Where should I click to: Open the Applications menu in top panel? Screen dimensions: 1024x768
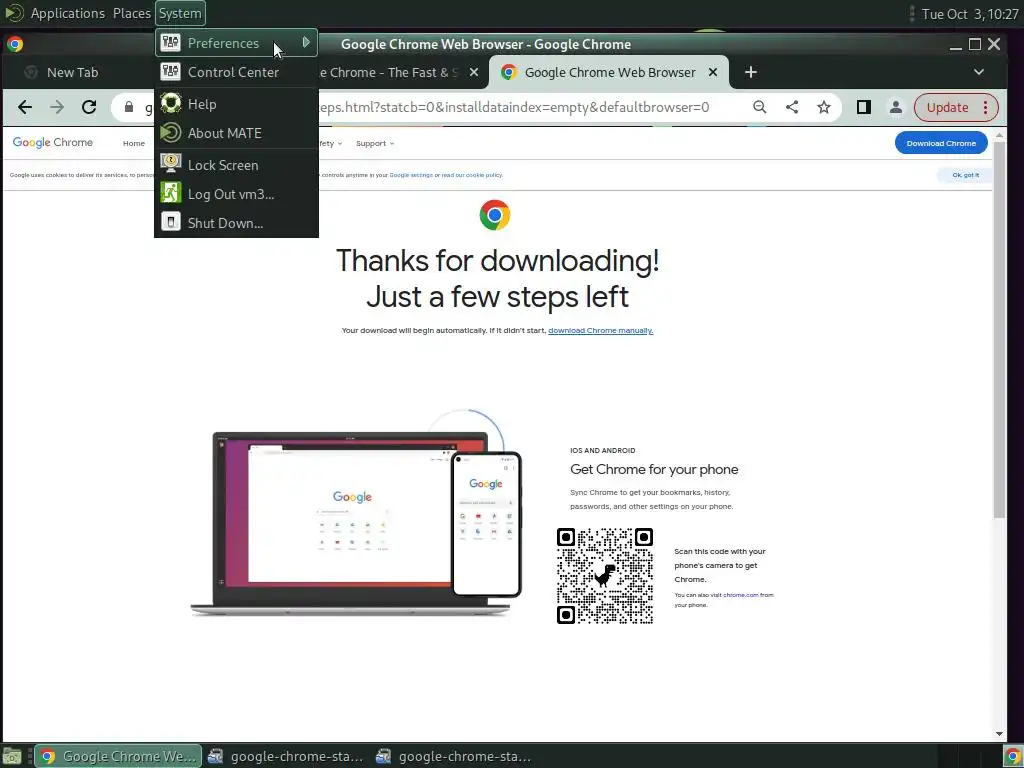(67, 13)
